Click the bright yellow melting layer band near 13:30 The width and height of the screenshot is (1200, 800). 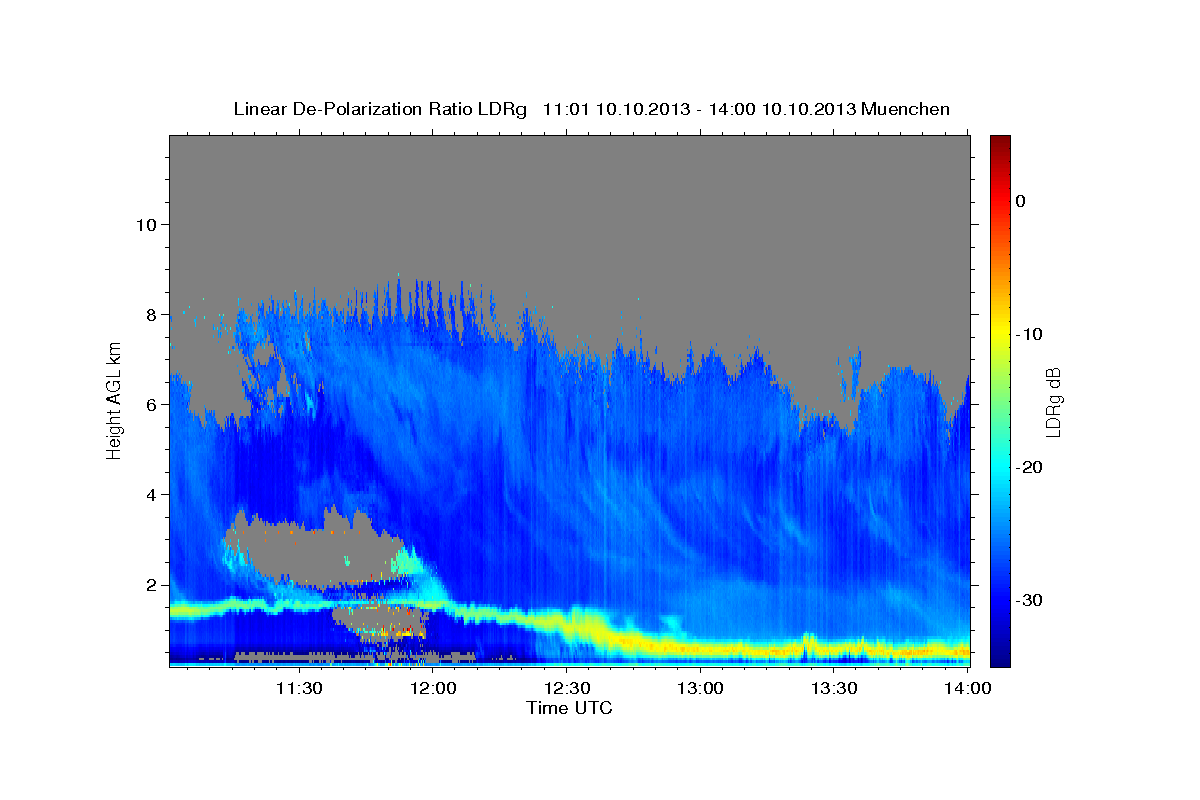point(835,646)
